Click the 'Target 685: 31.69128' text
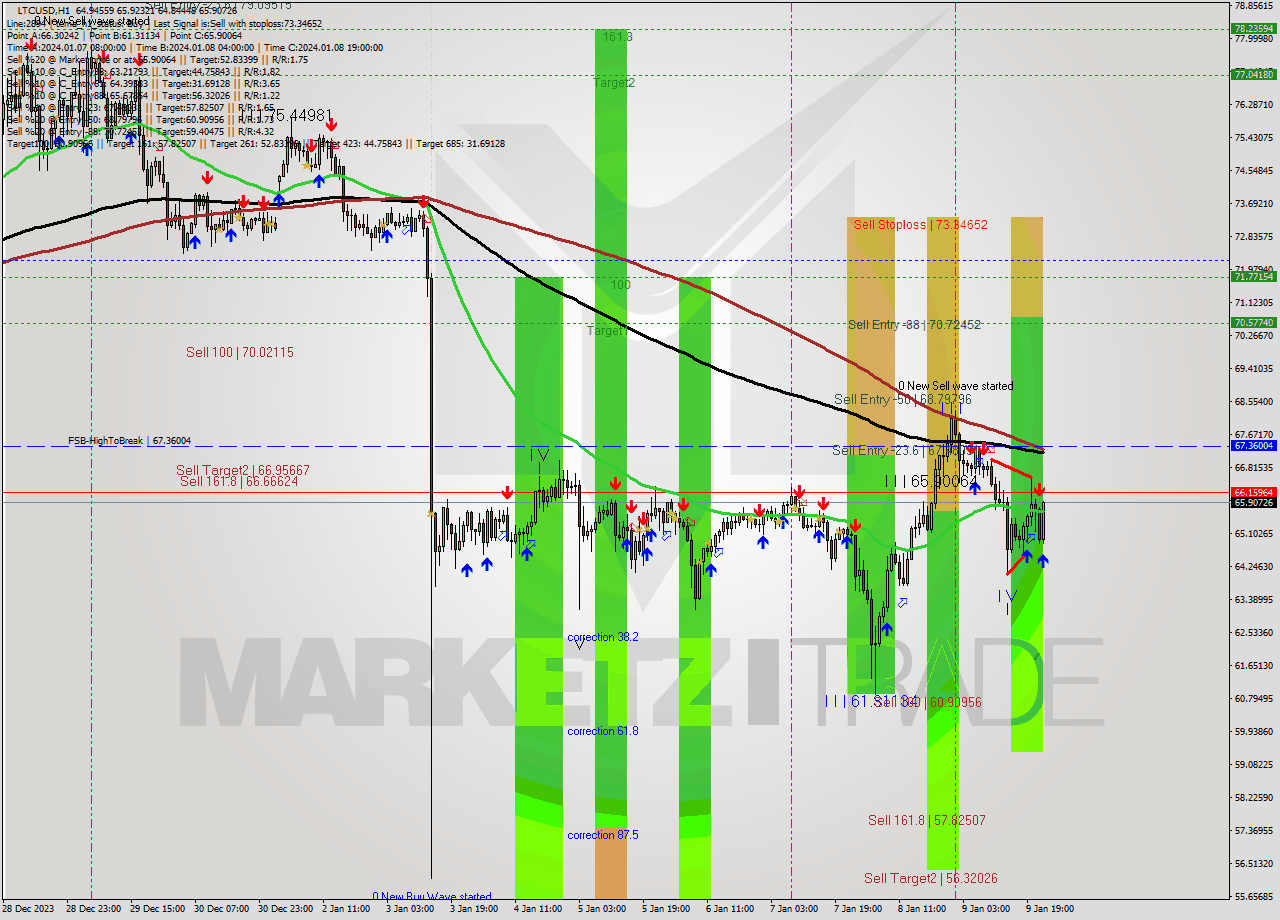1280x920 pixels. pos(460,144)
